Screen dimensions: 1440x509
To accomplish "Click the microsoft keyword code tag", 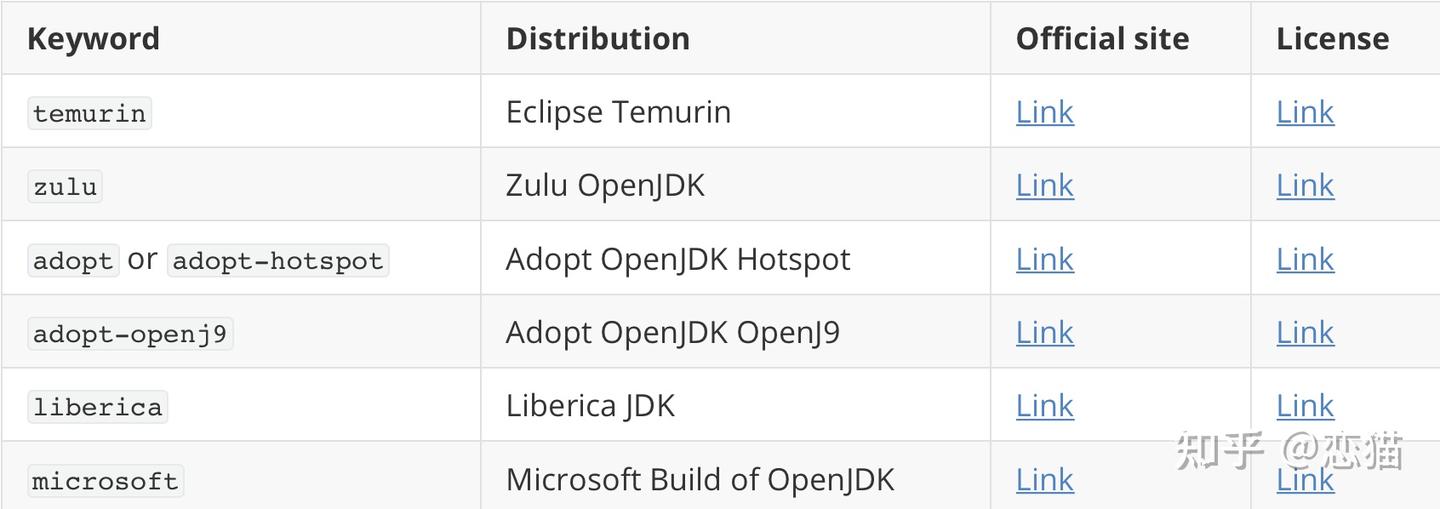I will (105, 481).
